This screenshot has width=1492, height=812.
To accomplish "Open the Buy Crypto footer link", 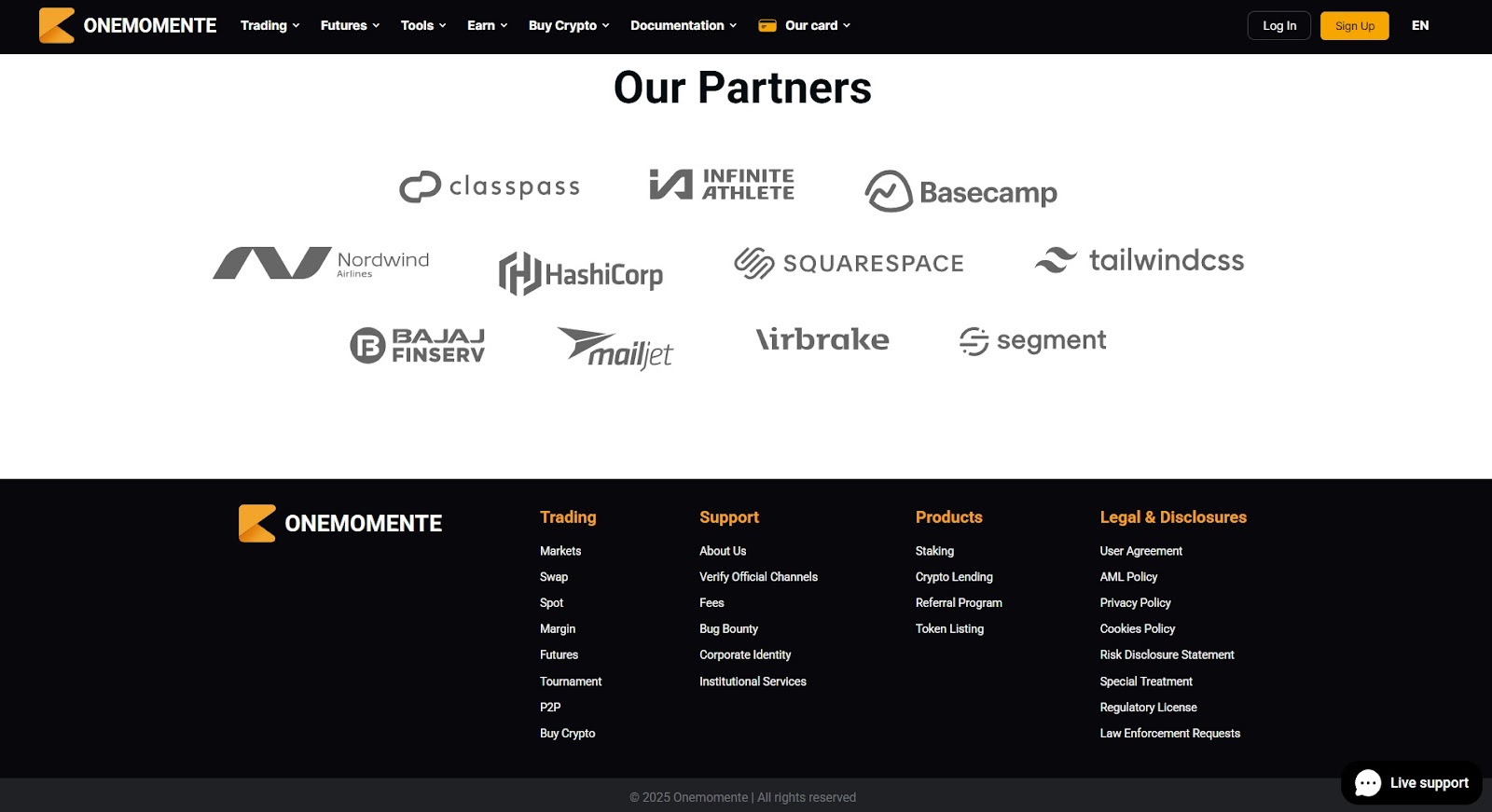I will coord(568,734).
